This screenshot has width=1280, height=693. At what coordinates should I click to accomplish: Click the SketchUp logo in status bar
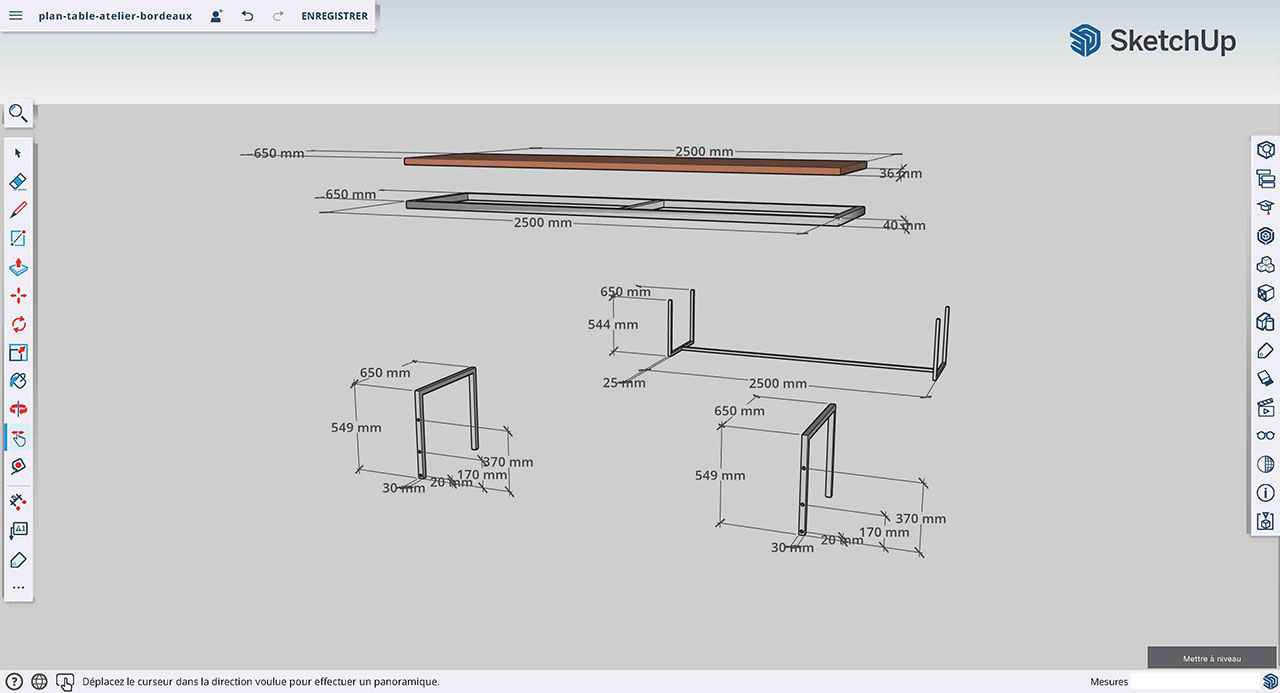pyautogui.click(x=1269, y=681)
